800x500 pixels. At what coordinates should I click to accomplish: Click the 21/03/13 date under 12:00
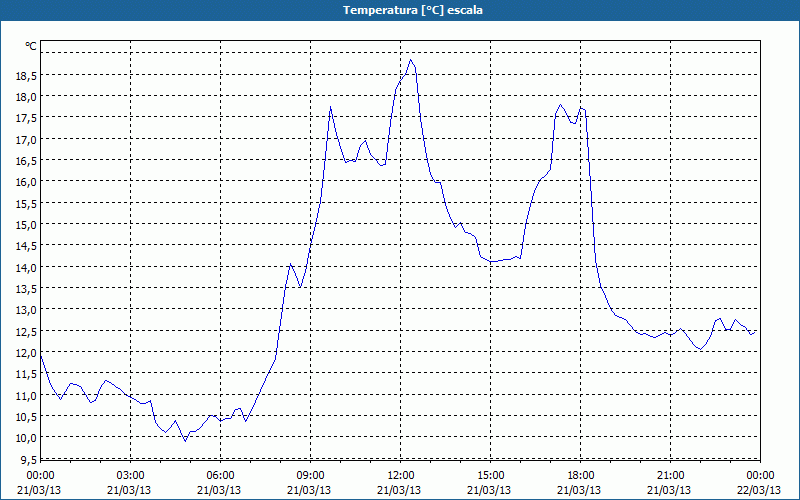pyautogui.click(x=399, y=490)
